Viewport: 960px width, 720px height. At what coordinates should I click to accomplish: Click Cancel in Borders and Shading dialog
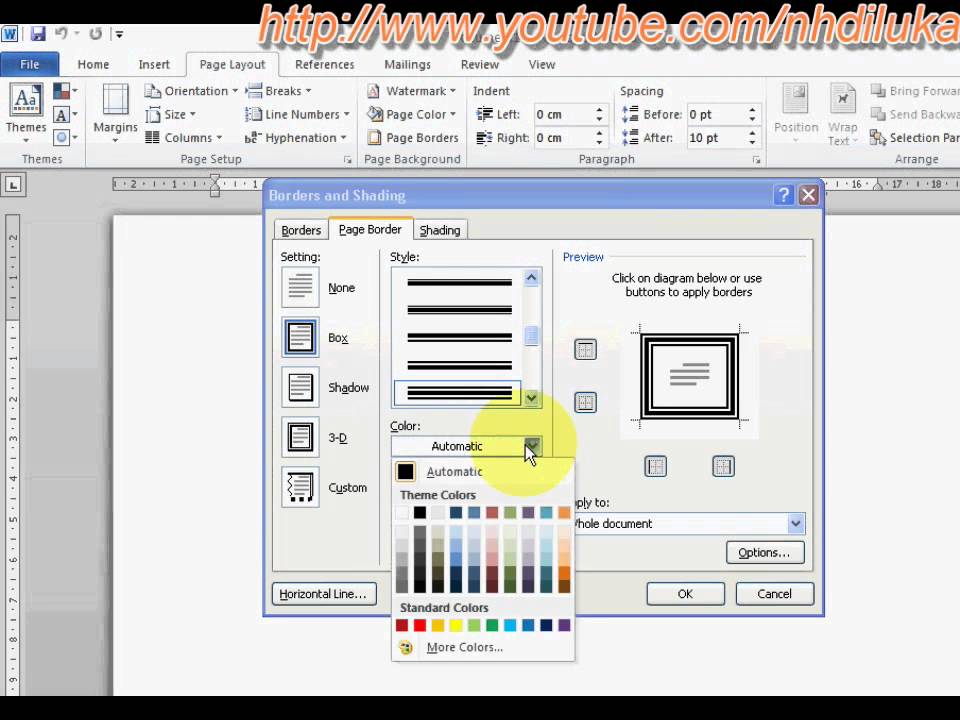774,594
